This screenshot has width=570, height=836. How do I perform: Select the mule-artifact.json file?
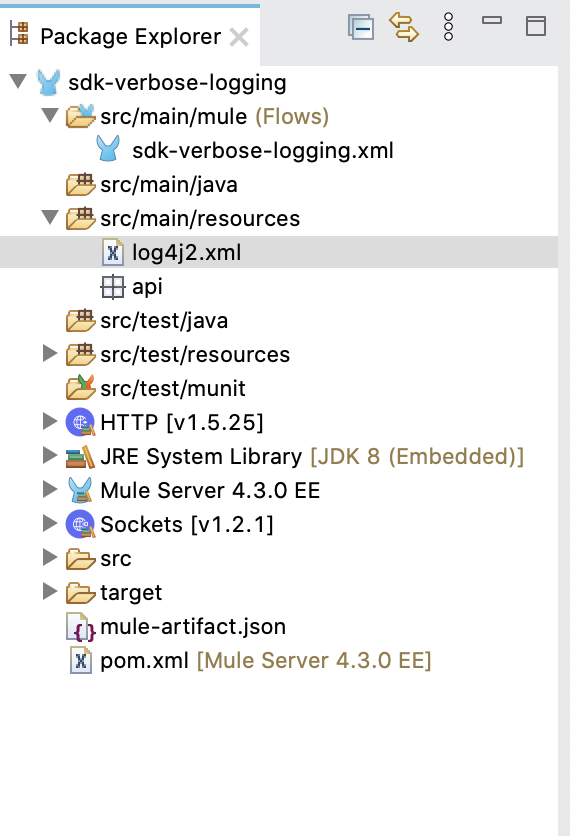click(x=193, y=627)
